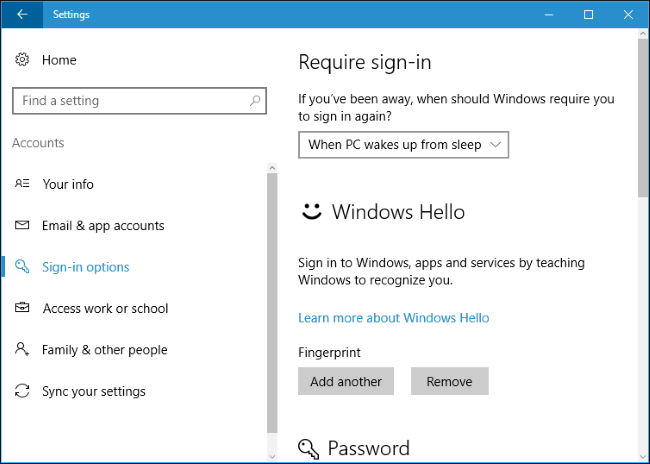Click the key icon next to Password heading
Image resolution: width=650 pixels, height=464 pixels.
pos(308,449)
